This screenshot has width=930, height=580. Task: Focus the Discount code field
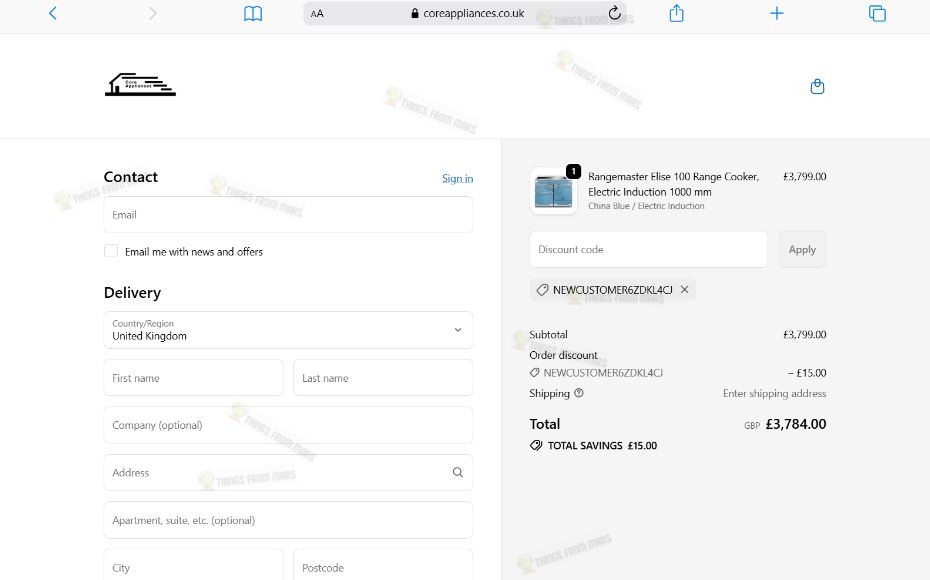tap(648, 249)
